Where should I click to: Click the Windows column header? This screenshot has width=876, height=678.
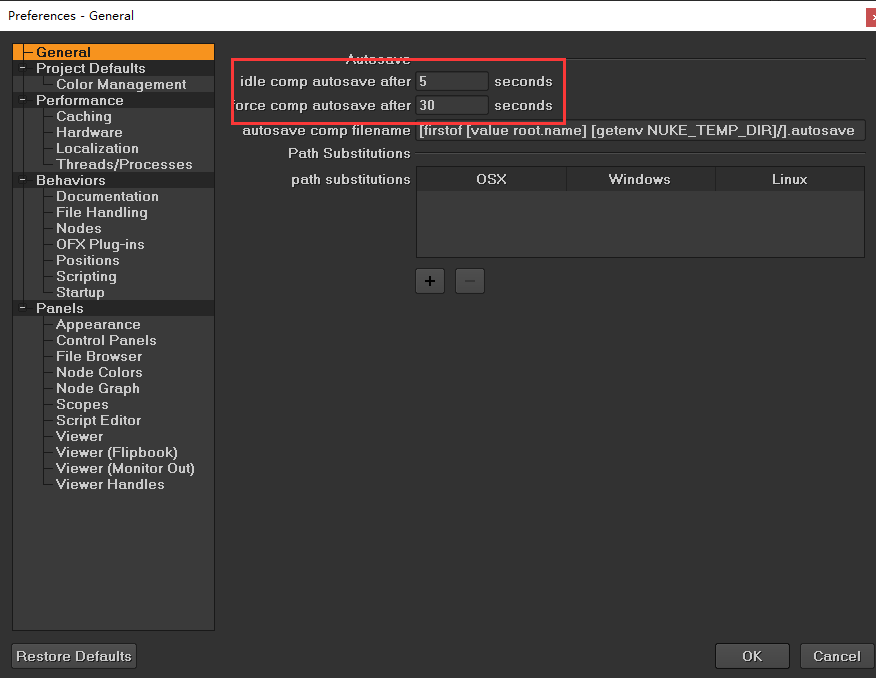(640, 179)
